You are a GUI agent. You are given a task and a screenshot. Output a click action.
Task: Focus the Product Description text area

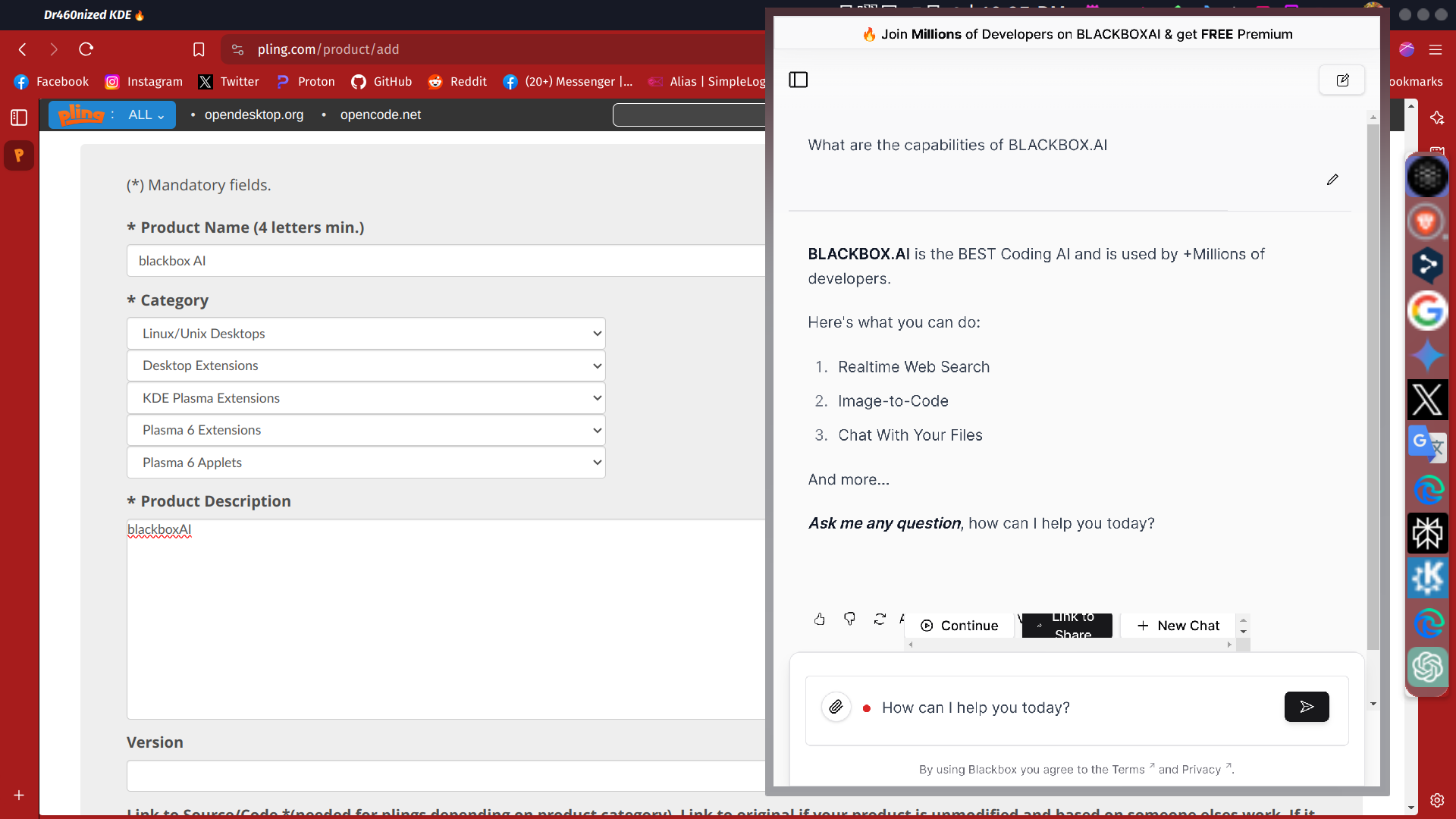coord(446,619)
